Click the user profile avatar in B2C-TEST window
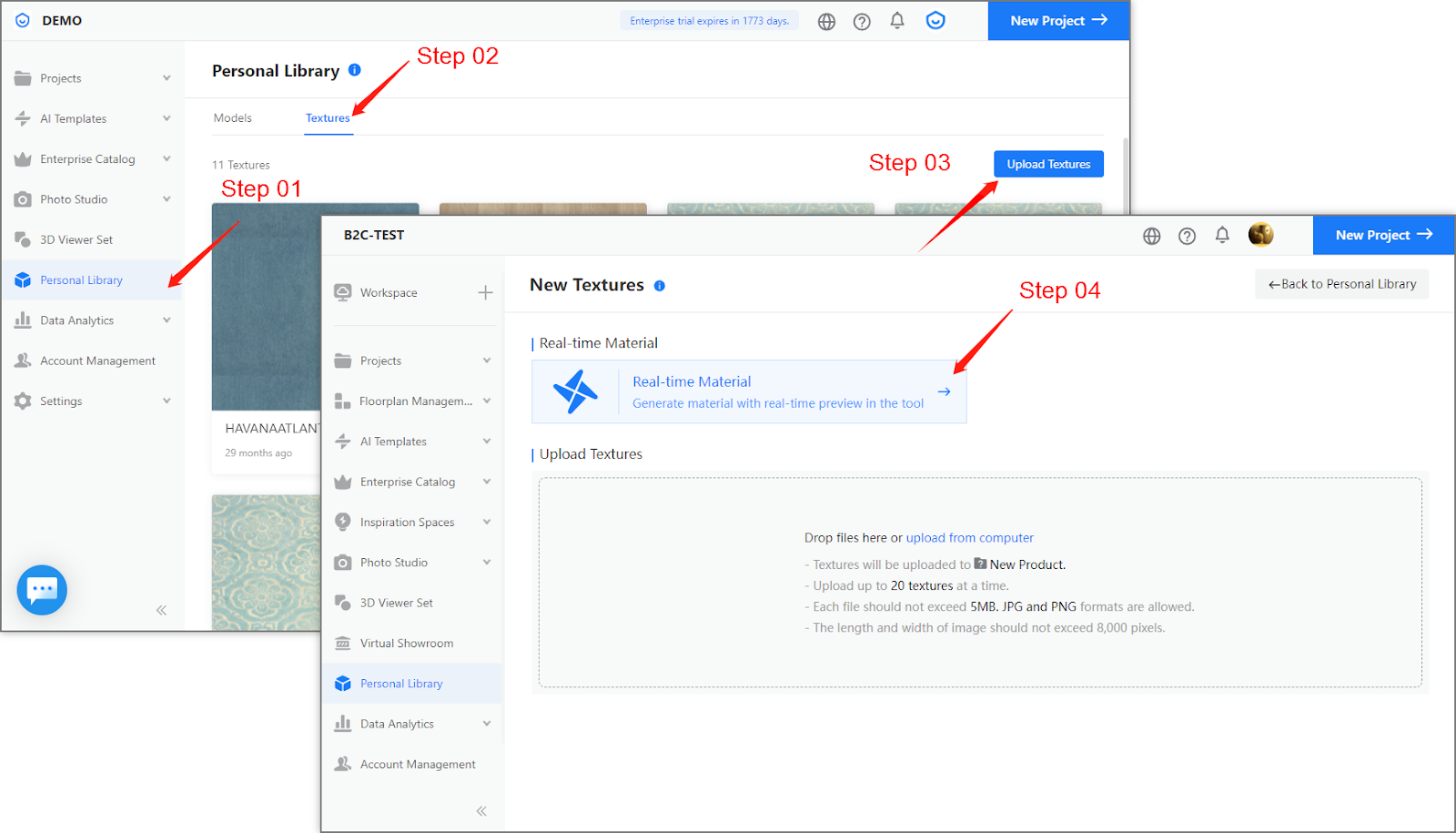Screen dimensions: 1456x833 pyautogui.click(x=1260, y=235)
